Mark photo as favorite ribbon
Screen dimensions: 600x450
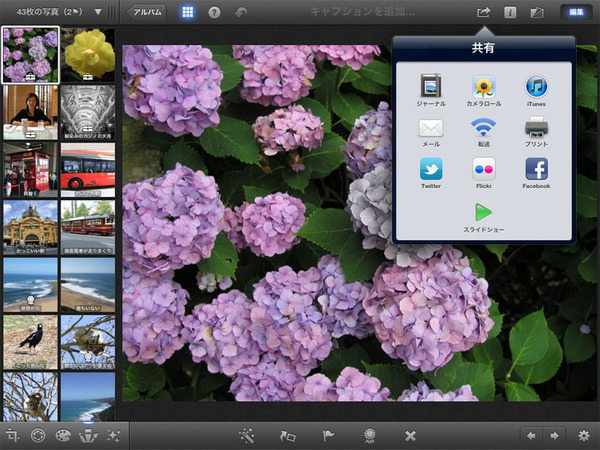(369, 436)
